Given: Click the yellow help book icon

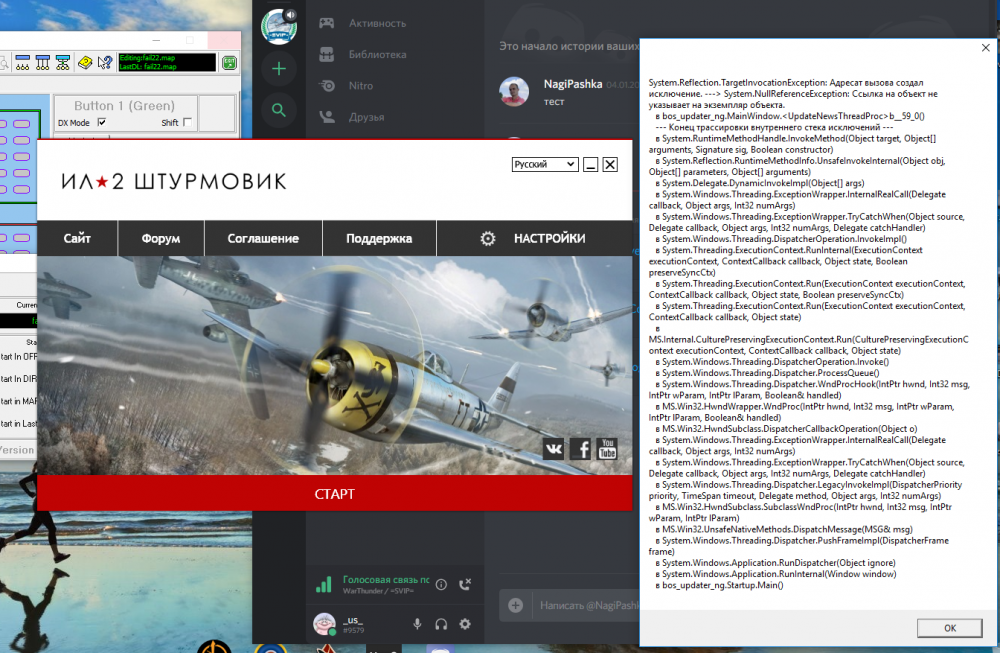Looking at the screenshot, I should (x=85, y=62).
